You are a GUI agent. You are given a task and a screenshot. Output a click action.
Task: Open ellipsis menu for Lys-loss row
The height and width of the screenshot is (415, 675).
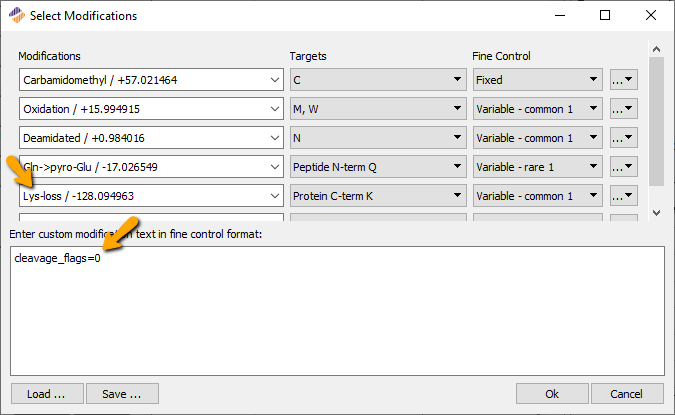(623, 196)
